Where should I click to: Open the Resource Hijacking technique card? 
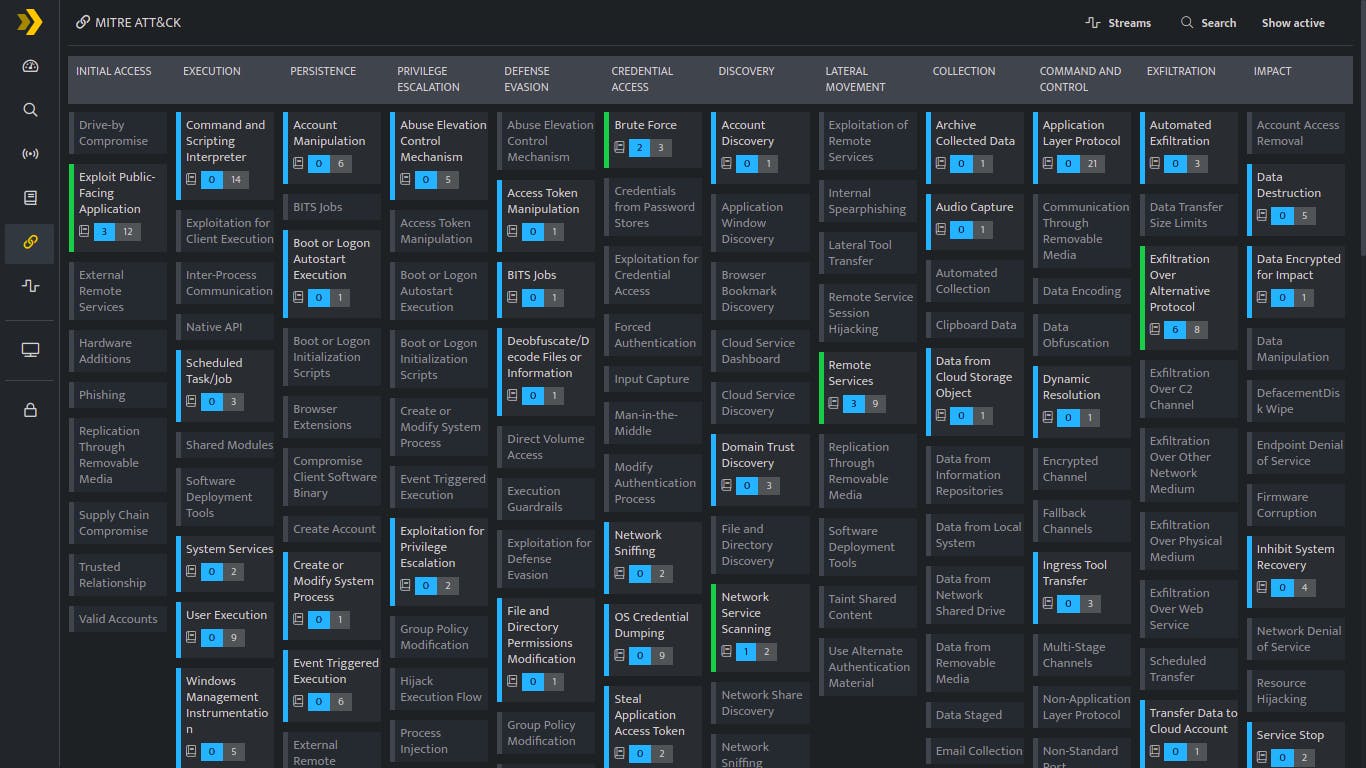[1296, 691]
